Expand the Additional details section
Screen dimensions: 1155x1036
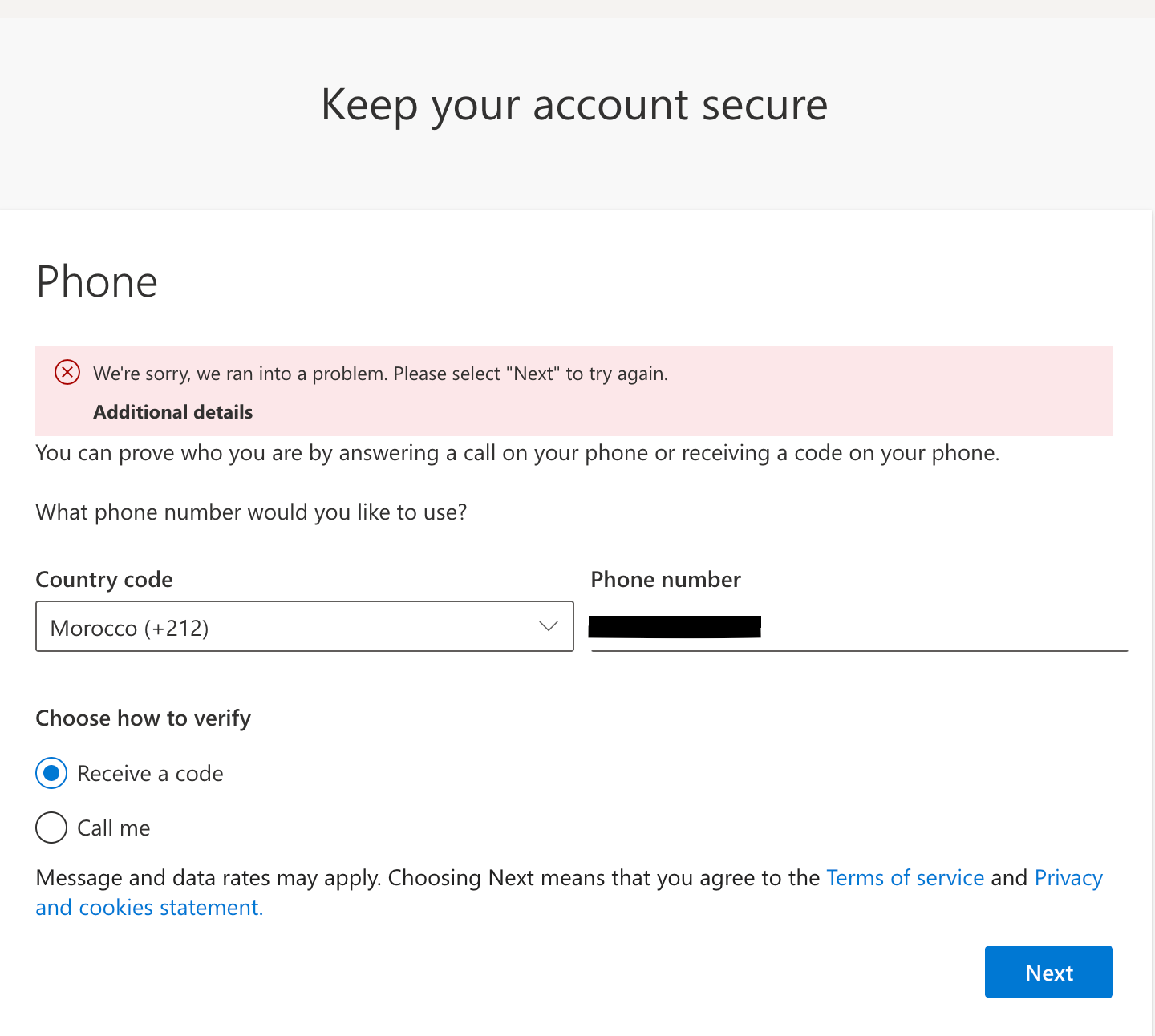(x=173, y=412)
